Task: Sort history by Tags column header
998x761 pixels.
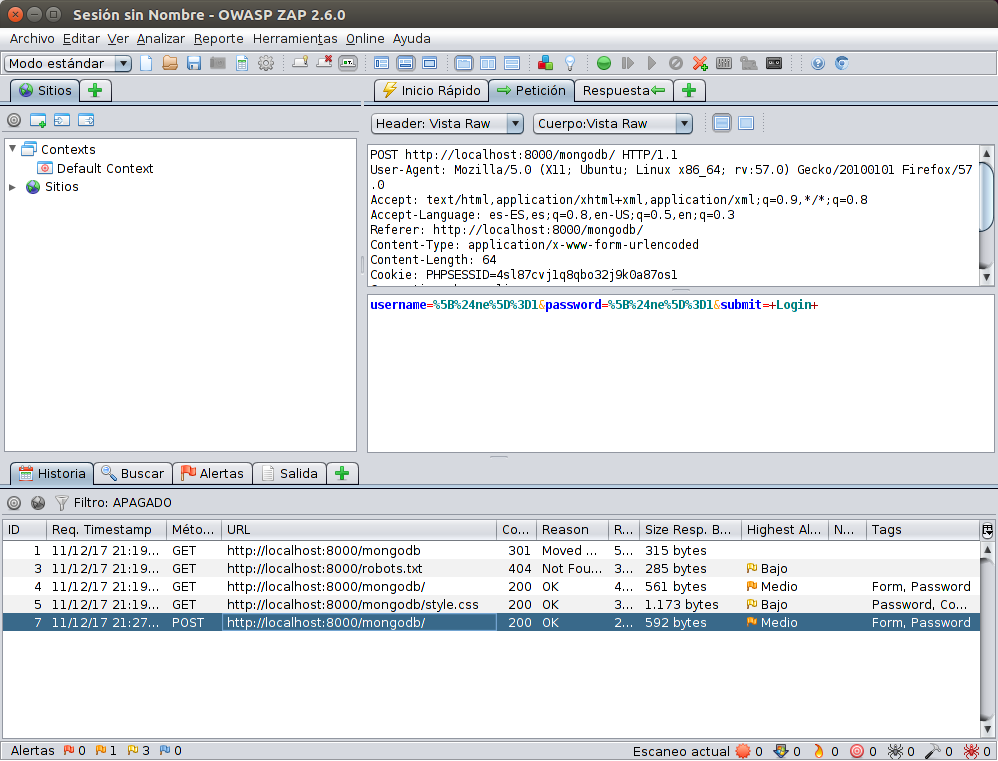Action: click(923, 529)
